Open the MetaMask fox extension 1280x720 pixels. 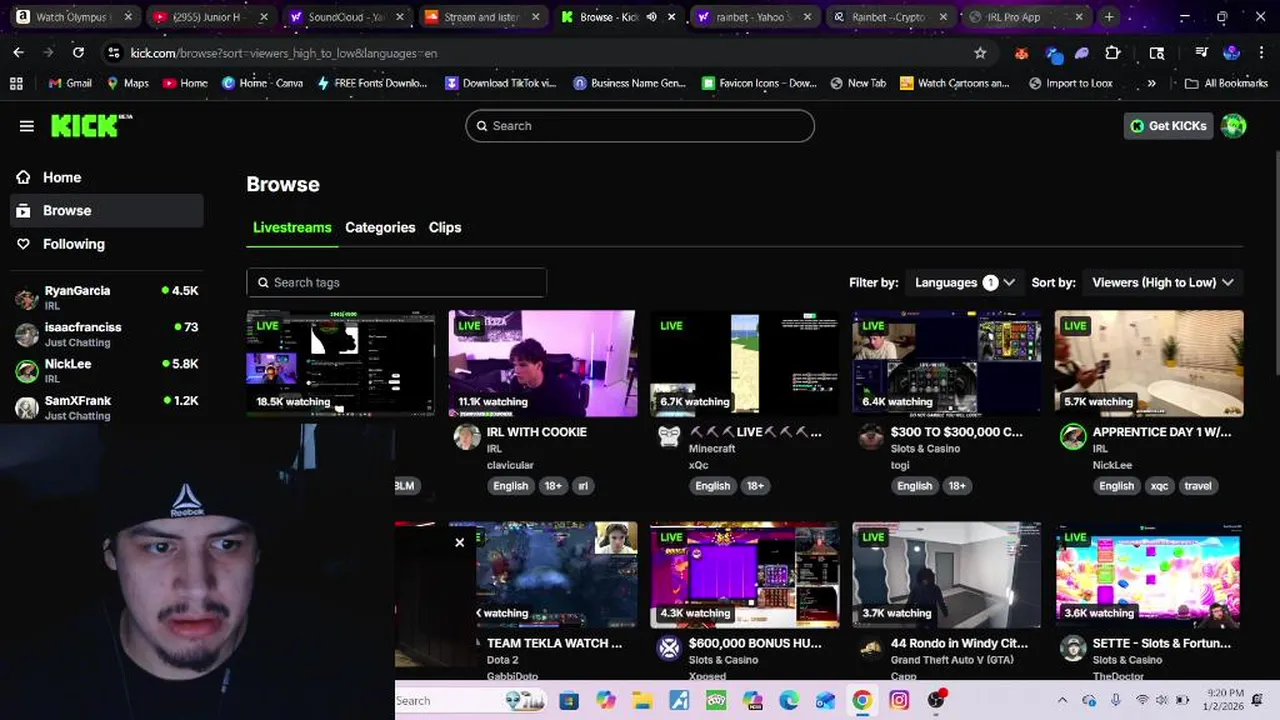point(1020,53)
